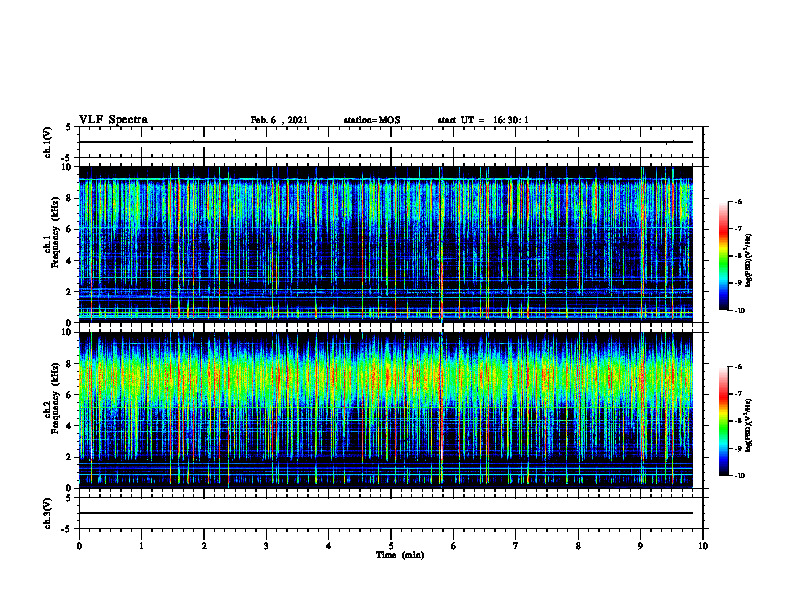Click the time axis tick label "3"

tap(266, 546)
